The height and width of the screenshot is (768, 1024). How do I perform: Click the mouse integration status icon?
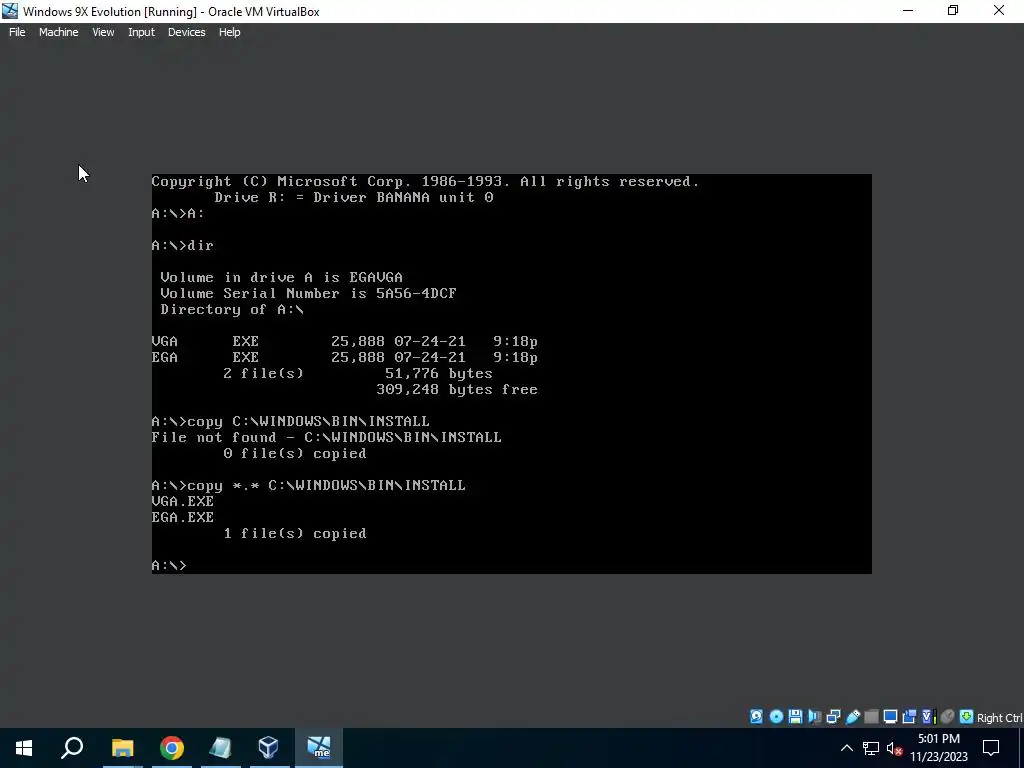tap(948, 716)
